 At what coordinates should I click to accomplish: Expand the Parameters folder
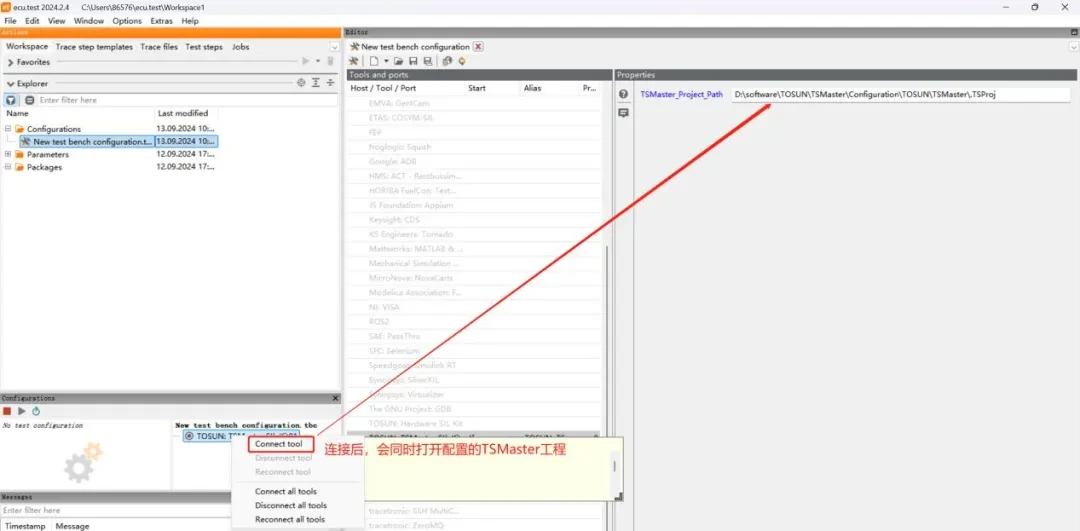[8, 154]
